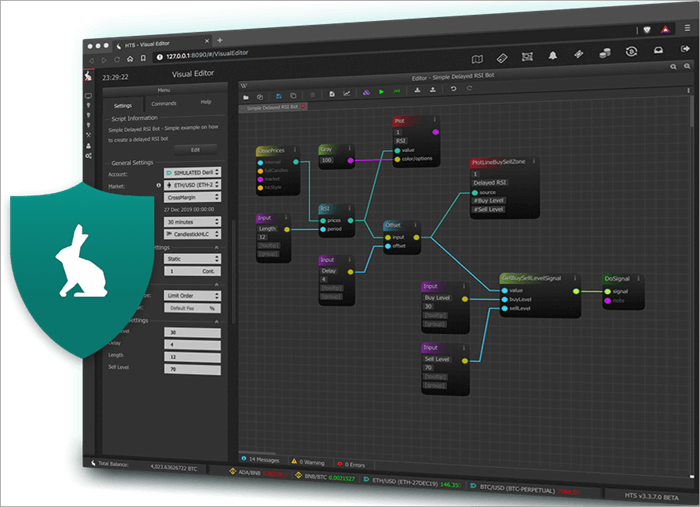Open the Account dropdown showing SIMULATED Deribit
Image resolution: width=700 pixels, height=507 pixels.
[192, 172]
